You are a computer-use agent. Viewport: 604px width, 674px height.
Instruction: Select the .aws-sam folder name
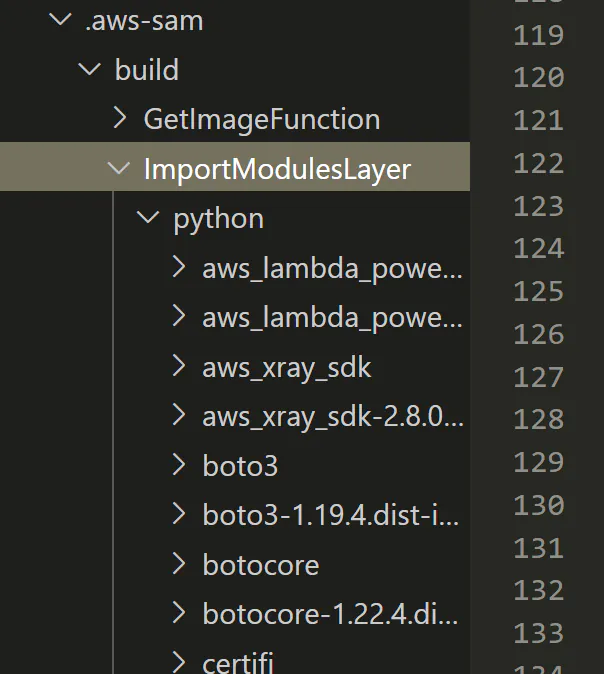coord(144,21)
